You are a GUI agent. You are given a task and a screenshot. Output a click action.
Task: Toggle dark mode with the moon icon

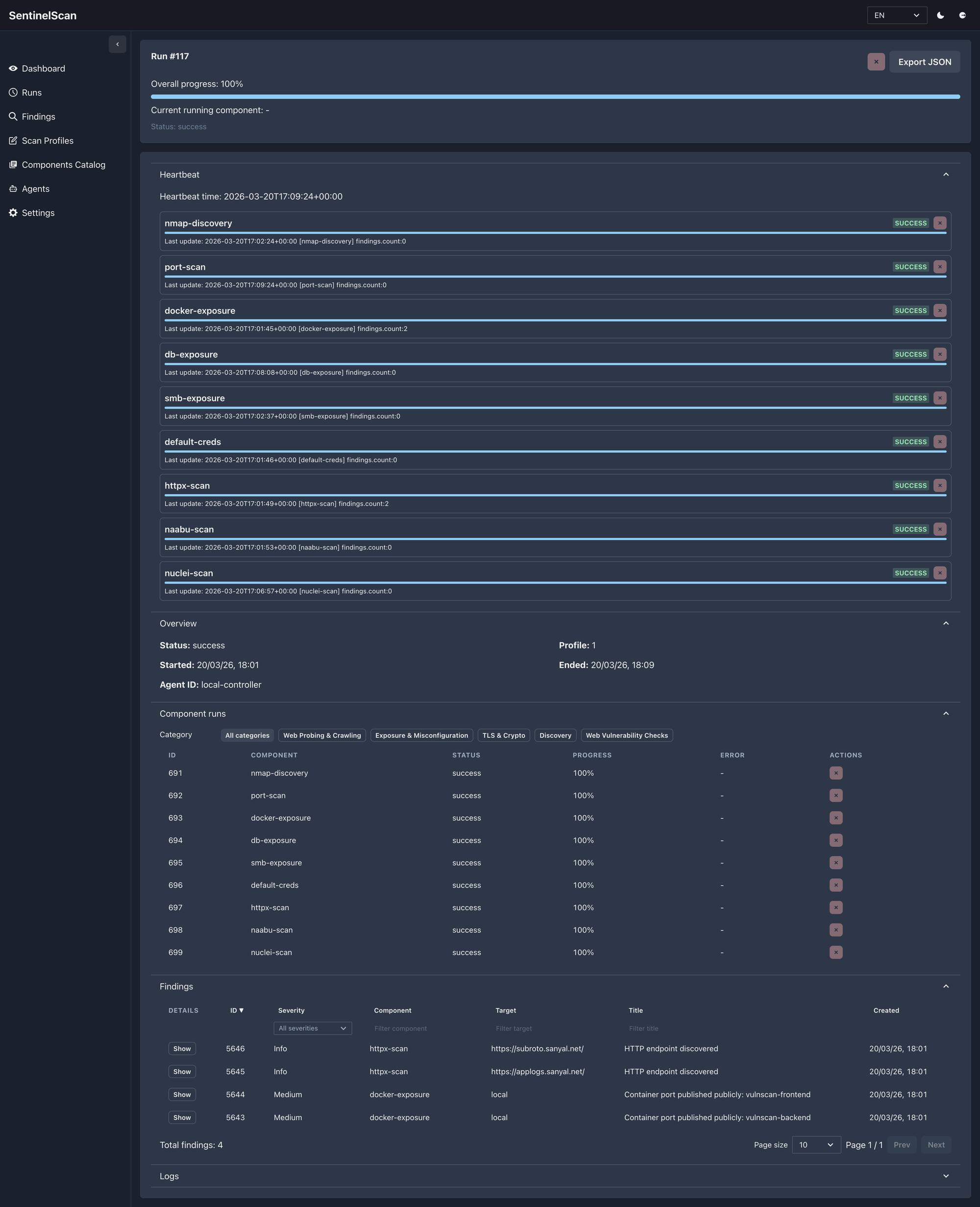click(940, 15)
